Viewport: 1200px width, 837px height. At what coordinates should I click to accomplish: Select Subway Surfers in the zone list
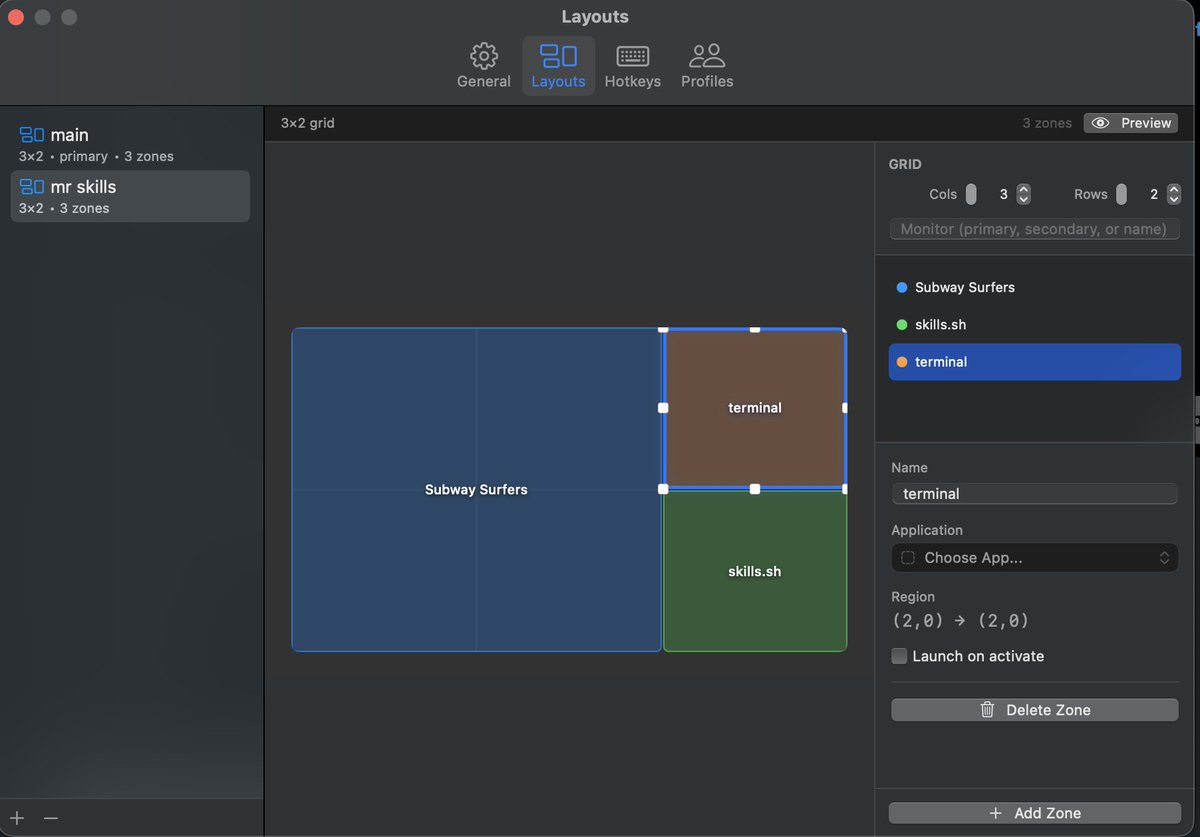(x=1034, y=287)
